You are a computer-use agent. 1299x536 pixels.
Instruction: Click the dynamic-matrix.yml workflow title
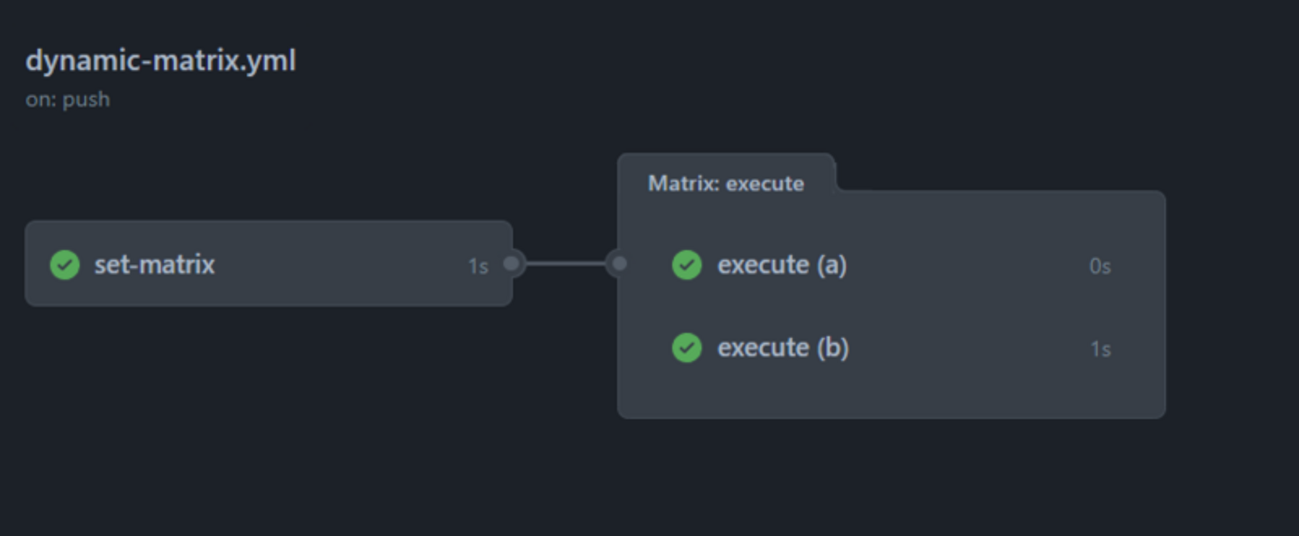point(161,61)
